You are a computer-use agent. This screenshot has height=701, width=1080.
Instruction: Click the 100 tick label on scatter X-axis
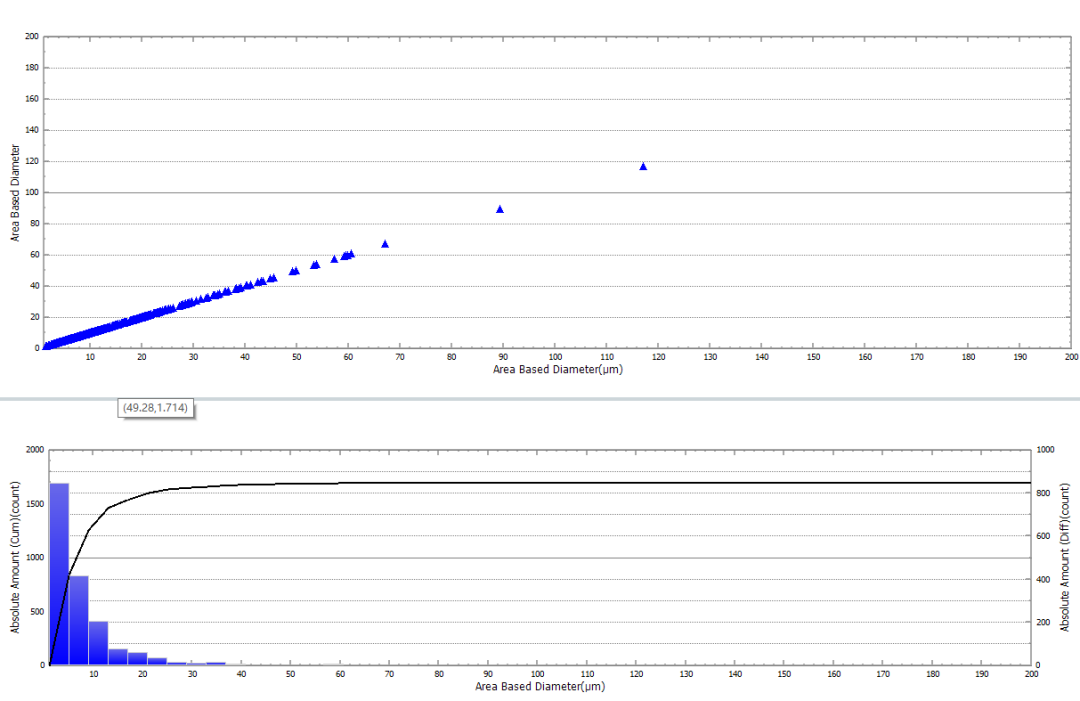pos(555,357)
